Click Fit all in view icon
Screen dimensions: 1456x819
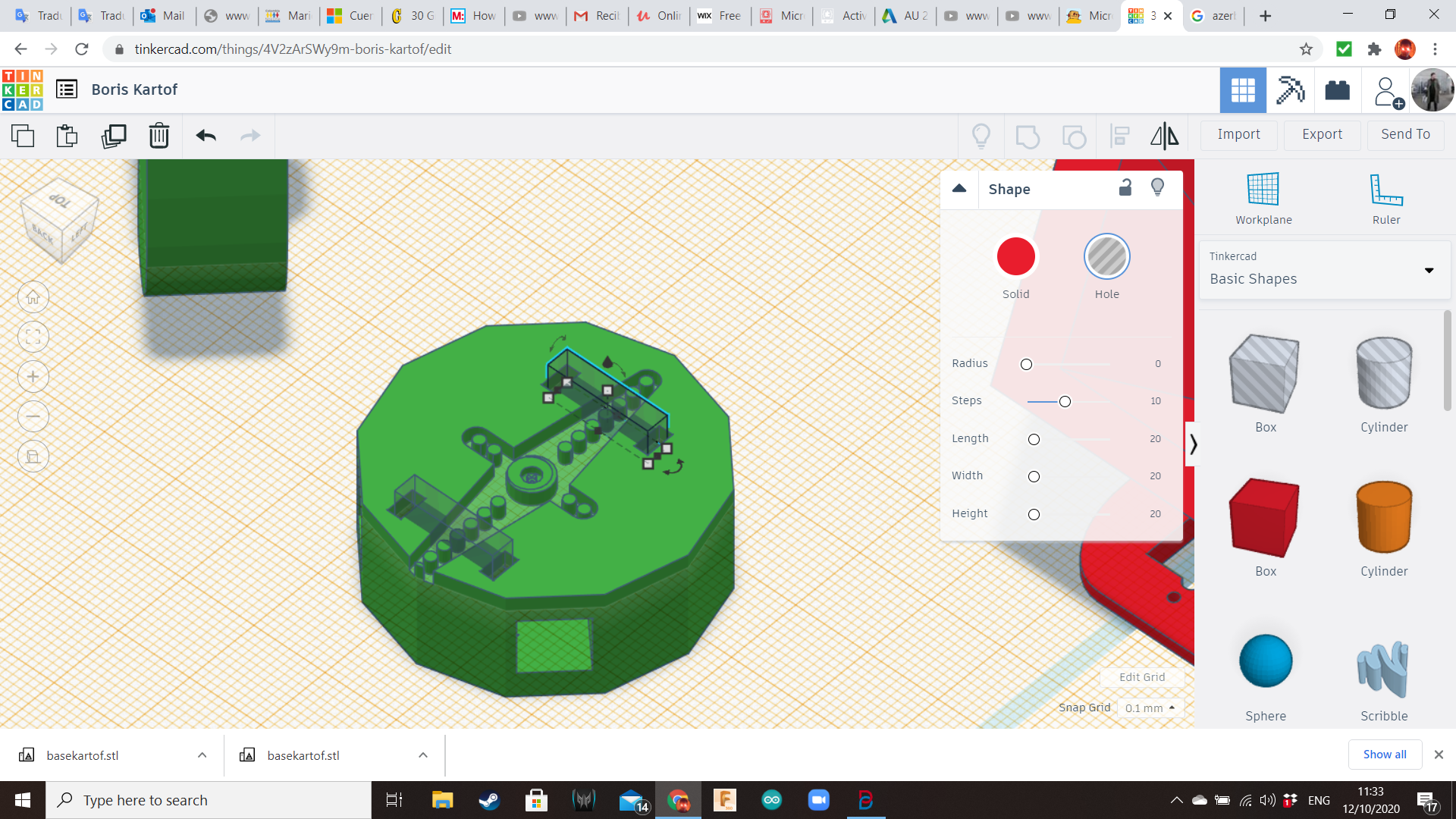pyautogui.click(x=33, y=337)
